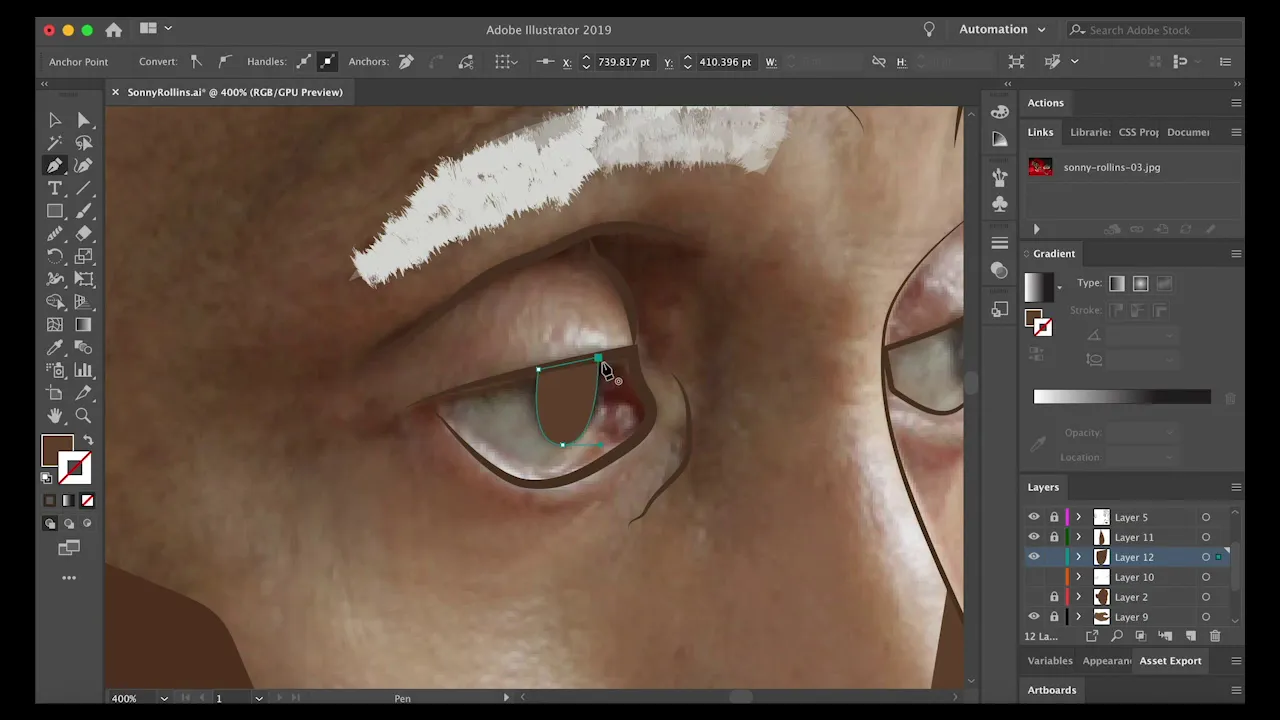This screenshot has height=720, width=1280.
Task: Click the Home icon in top bar
Action: click(114, 30)
